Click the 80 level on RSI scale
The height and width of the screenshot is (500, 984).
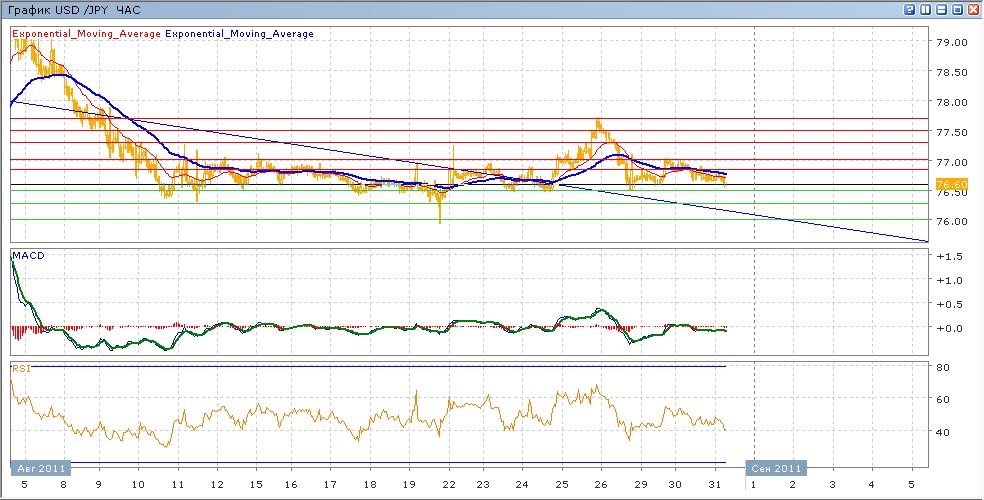(941, 368)
